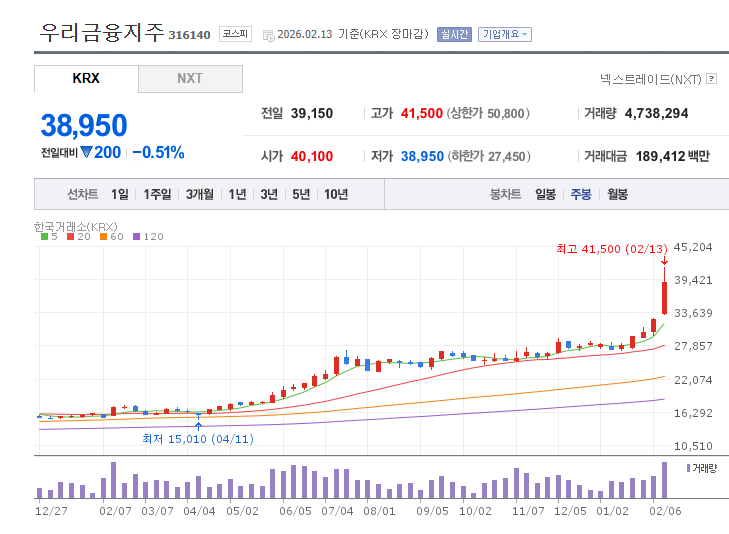Click the red 20-period moving average swatch

tap(71, 237)
